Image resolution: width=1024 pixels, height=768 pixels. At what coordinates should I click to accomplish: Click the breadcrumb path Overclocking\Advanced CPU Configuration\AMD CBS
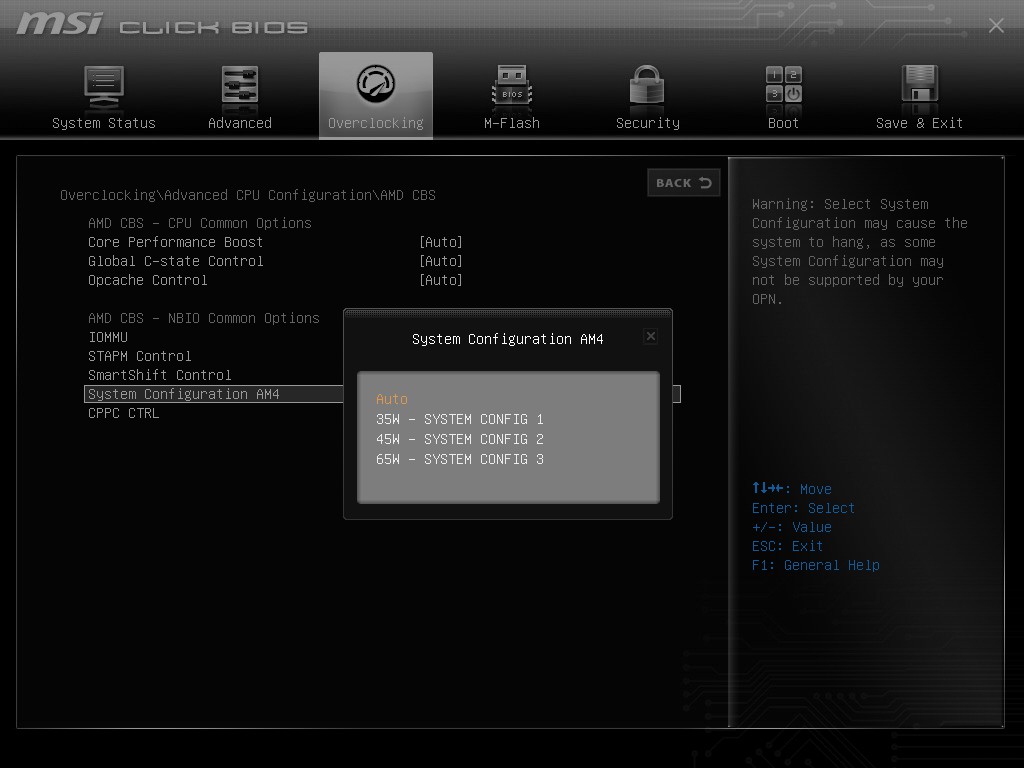pyautogui.click(x=248, y=195)
